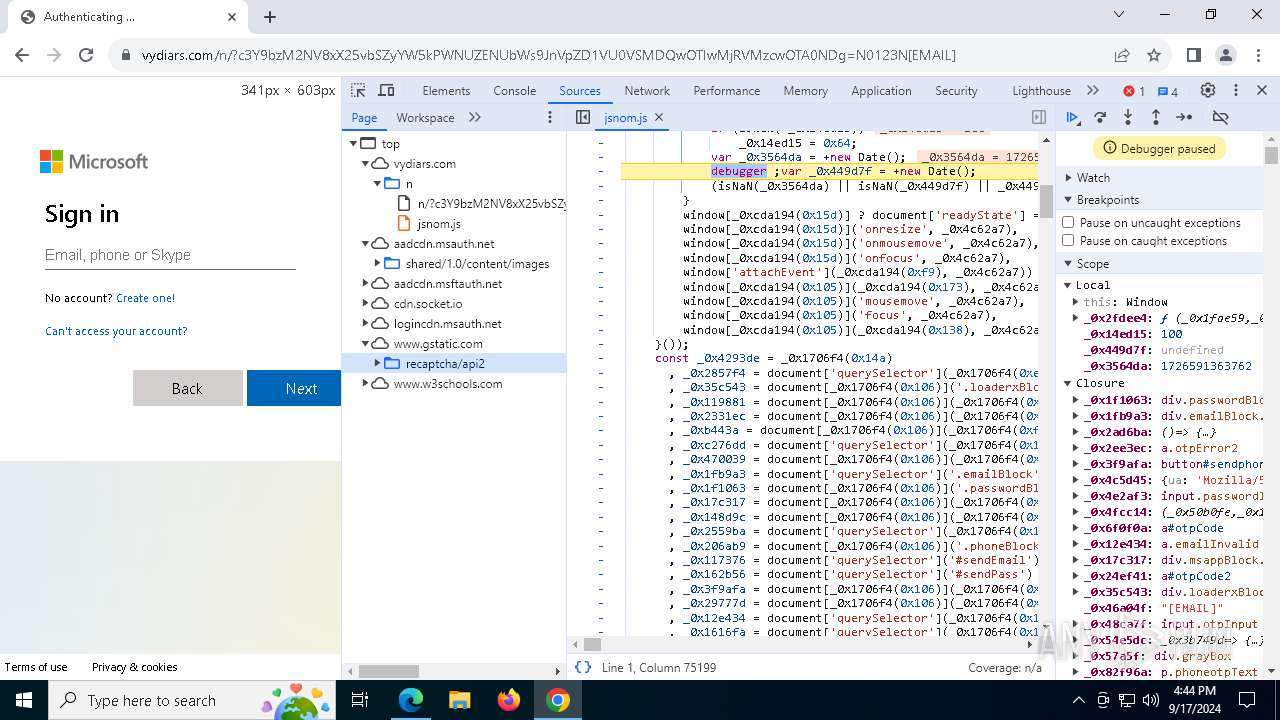Open the Network panel
The height and width of the screenshot is (720, 1280).
coord(647,90)
